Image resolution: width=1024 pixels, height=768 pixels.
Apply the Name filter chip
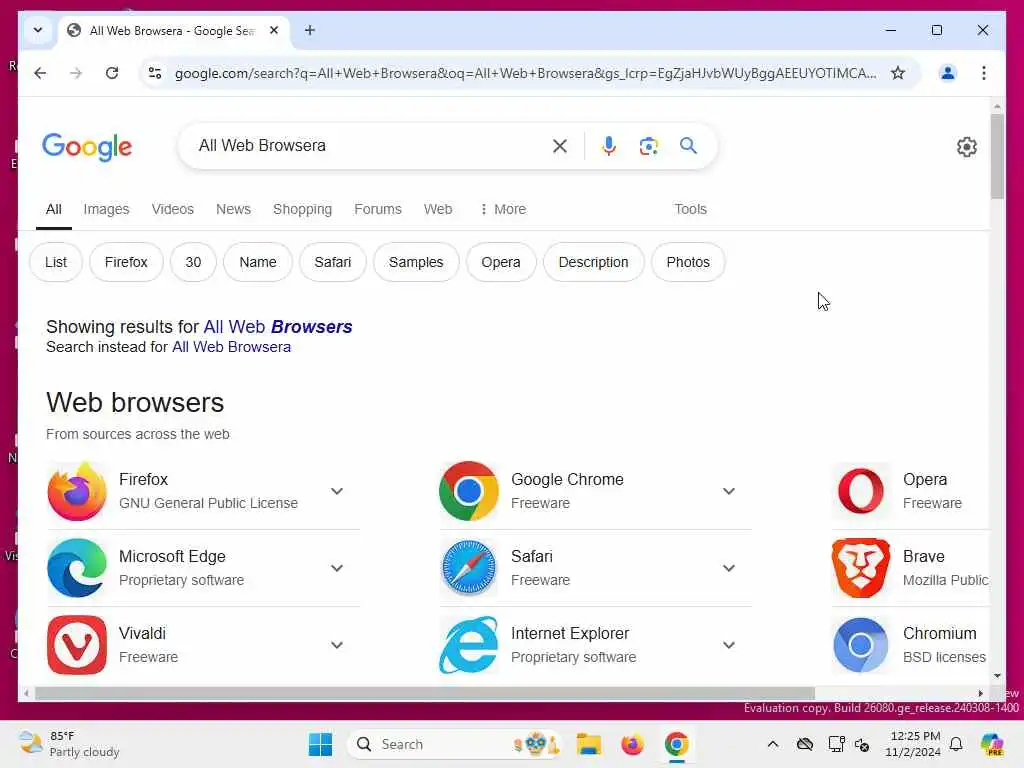(258, 262)
